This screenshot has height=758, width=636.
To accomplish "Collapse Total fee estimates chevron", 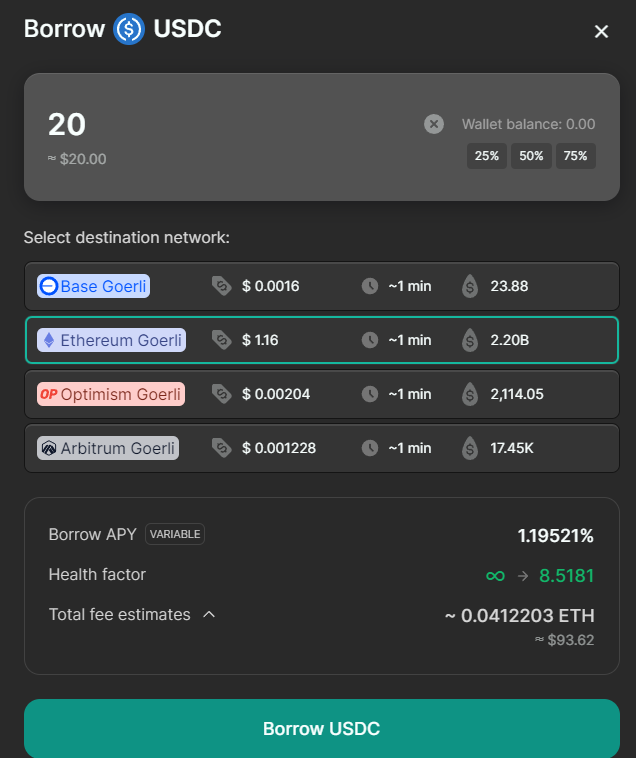I will coord(209,614).
